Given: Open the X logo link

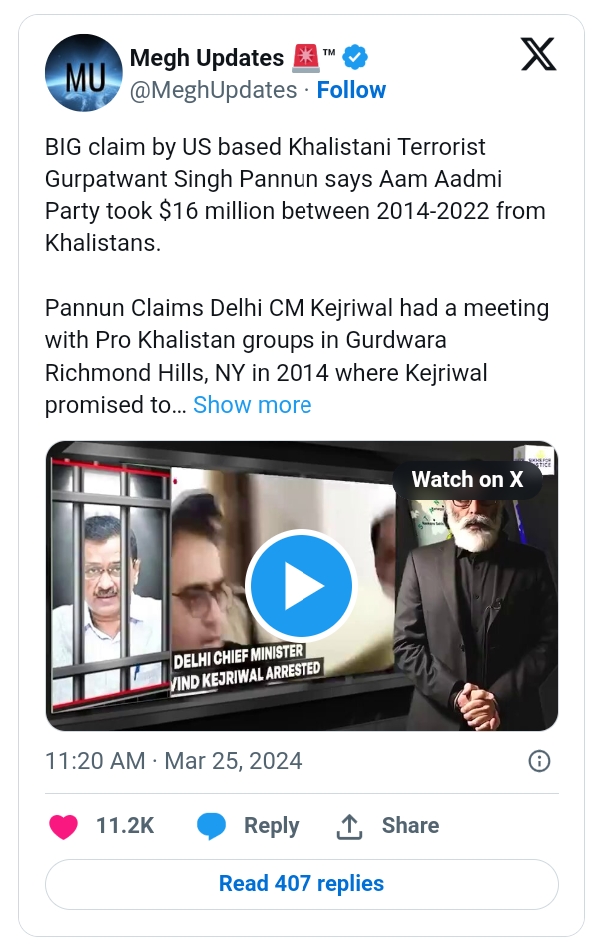Looking at the screenshot, I should [538, 55].
